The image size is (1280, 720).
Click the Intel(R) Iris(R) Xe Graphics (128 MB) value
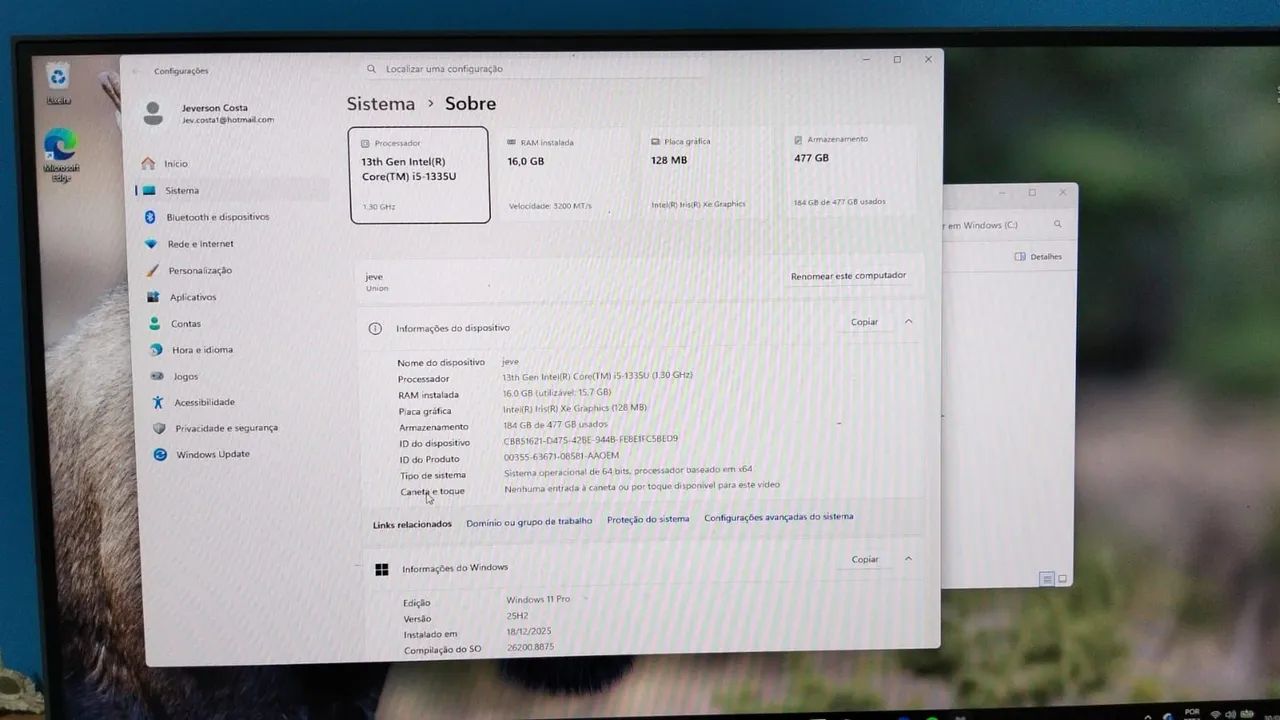coord(575,408)
